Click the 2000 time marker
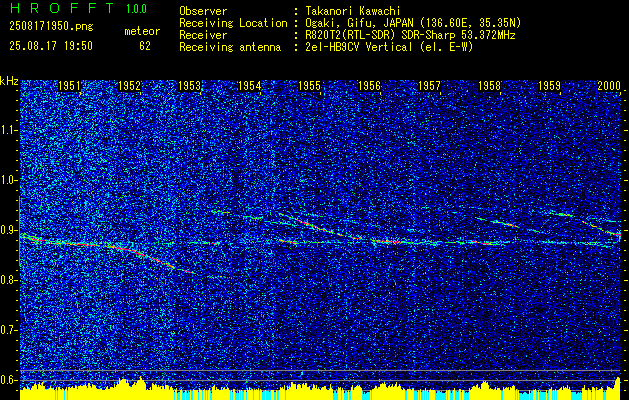 (x=609, y=86)
